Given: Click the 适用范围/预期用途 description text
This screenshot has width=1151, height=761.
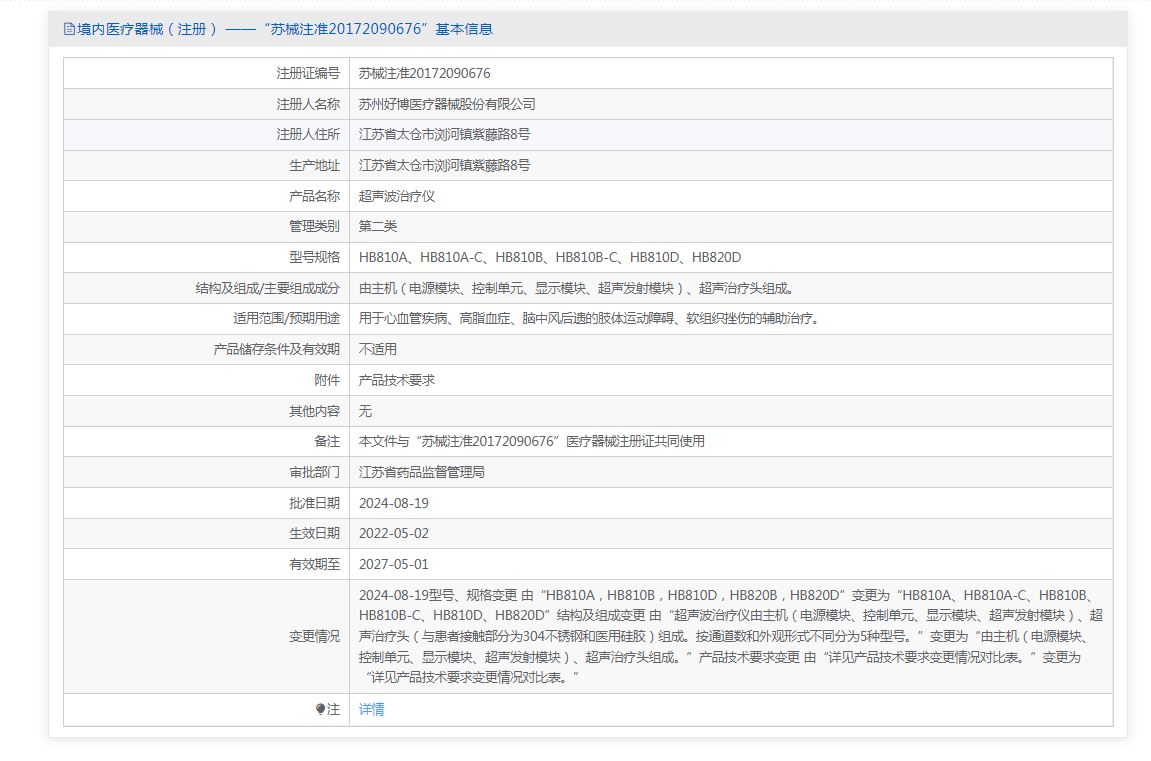Looking at the screenshot, I should [589, 318].
